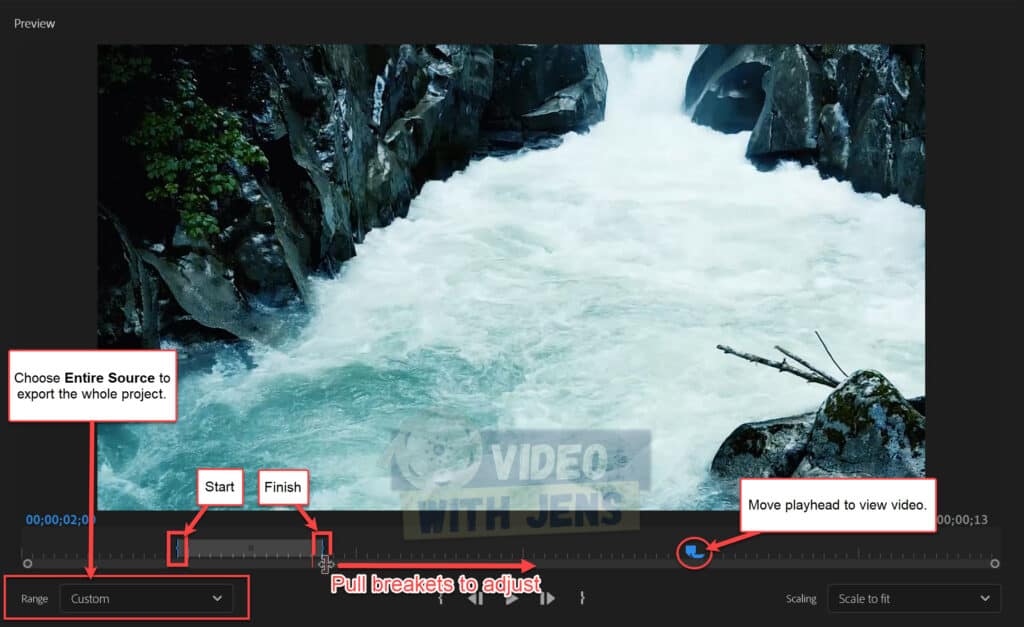Click the left zoom handle of the timeline bar
This screenshot has height=627, width=1024.
(x=27, y=563)
